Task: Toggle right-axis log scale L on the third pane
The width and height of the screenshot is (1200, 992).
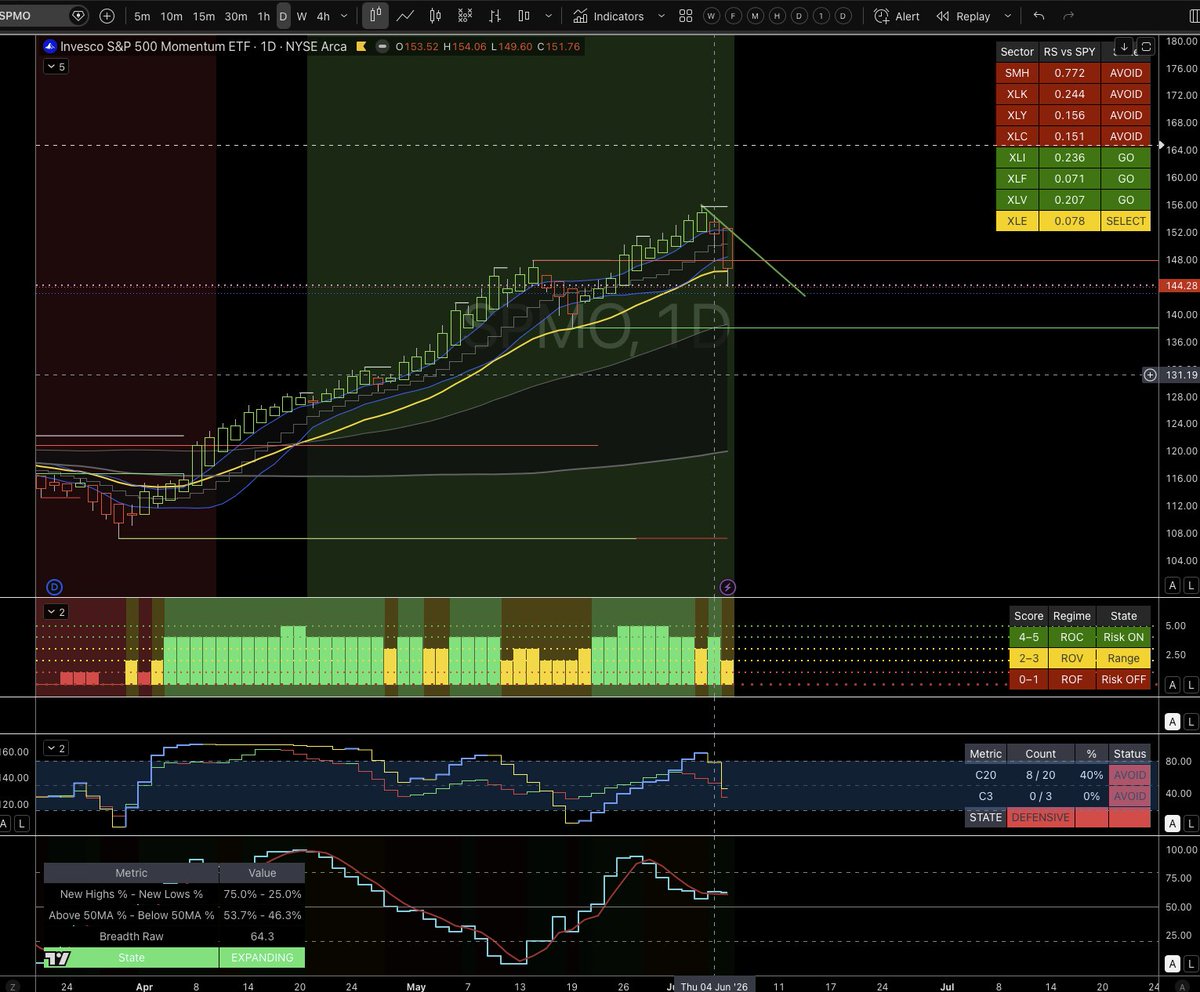Action: pyautogui.click(x=1189, y=823)
